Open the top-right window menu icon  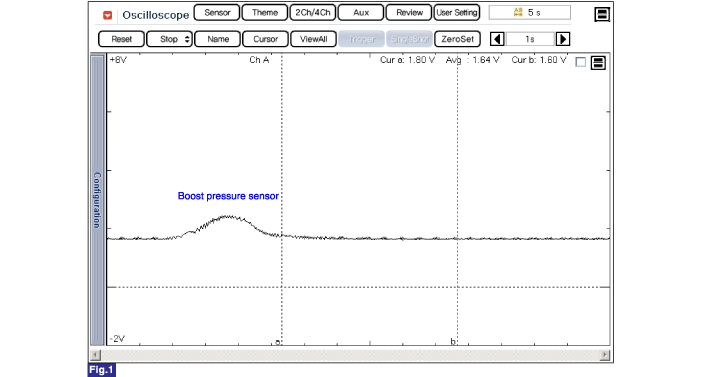(x=602, y=14)
